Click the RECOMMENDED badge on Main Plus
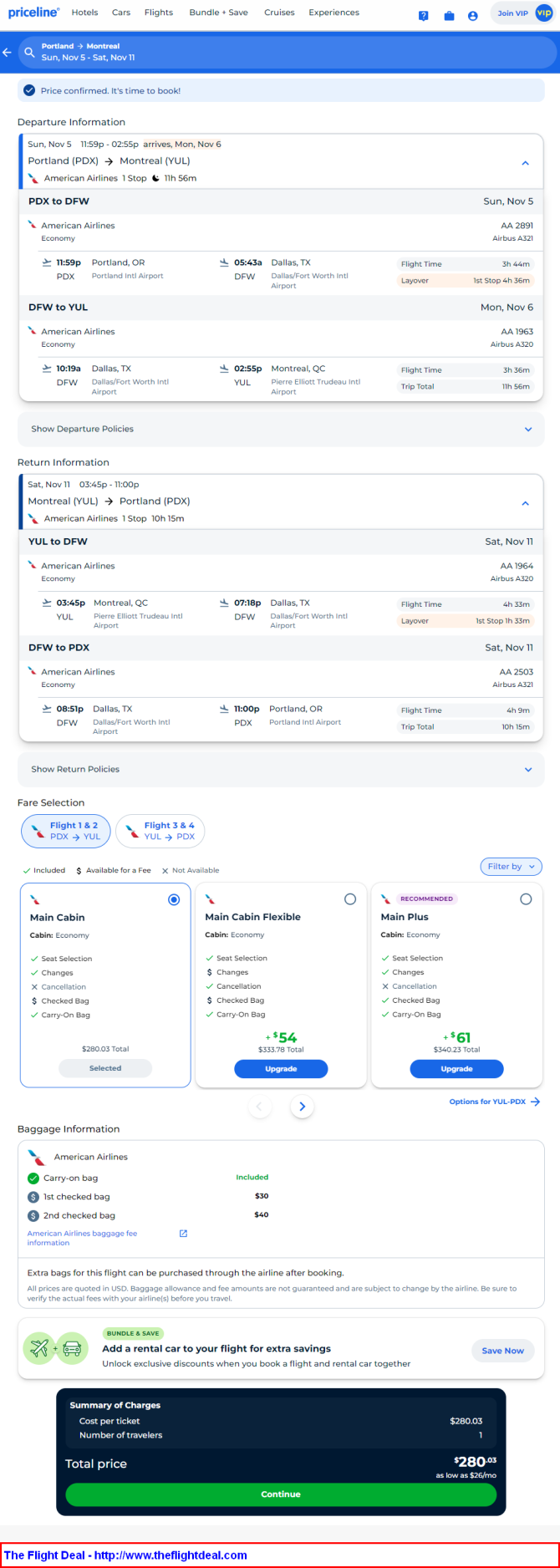 click(426, 899)
